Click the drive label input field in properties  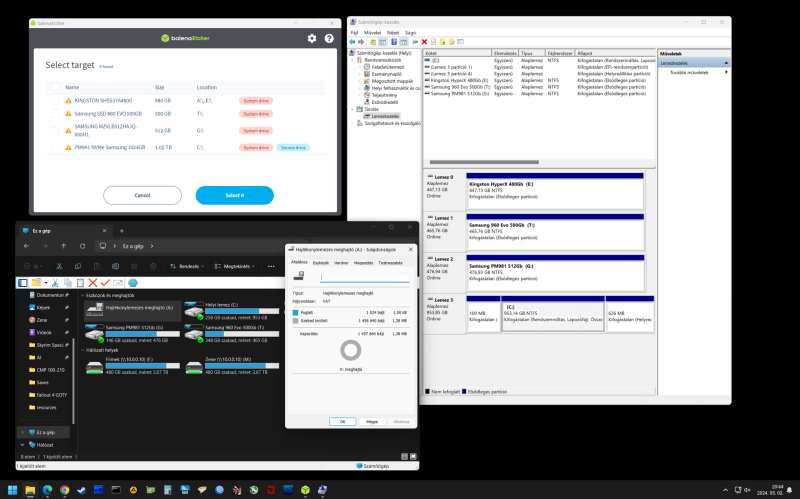(x=365, y=277)
